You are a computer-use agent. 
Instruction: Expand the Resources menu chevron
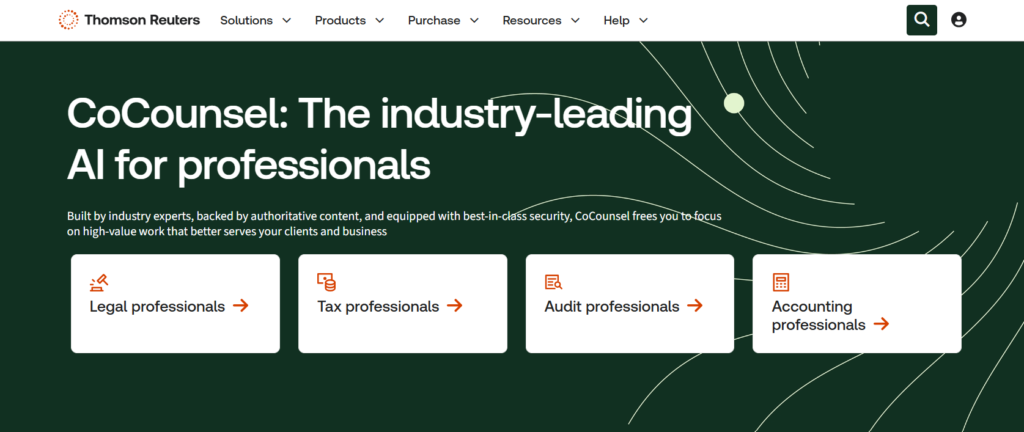click(575, 20)
